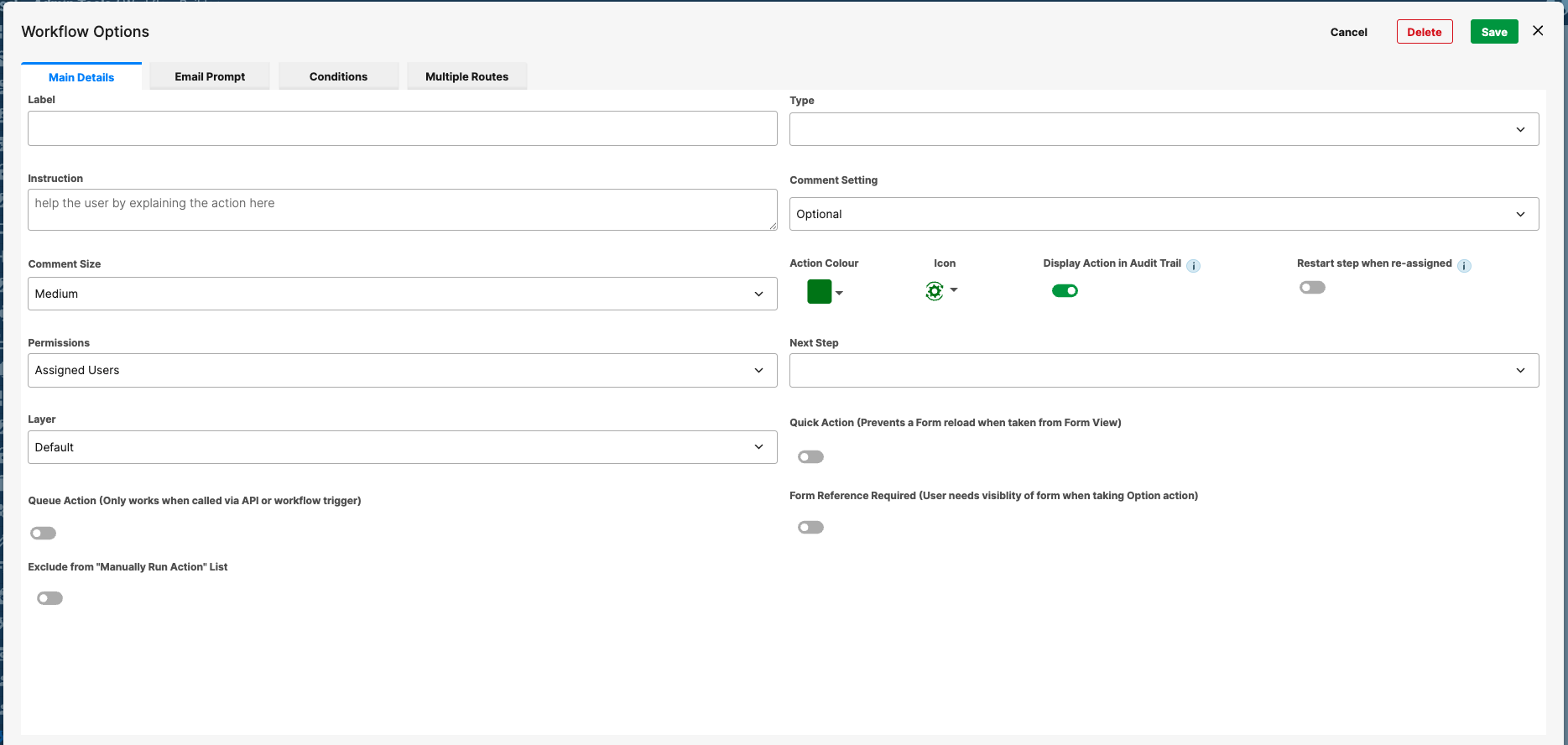This screenshot has height=745, width=1568.
Task: Open the Type dropdown
Action: point(1164,129)
